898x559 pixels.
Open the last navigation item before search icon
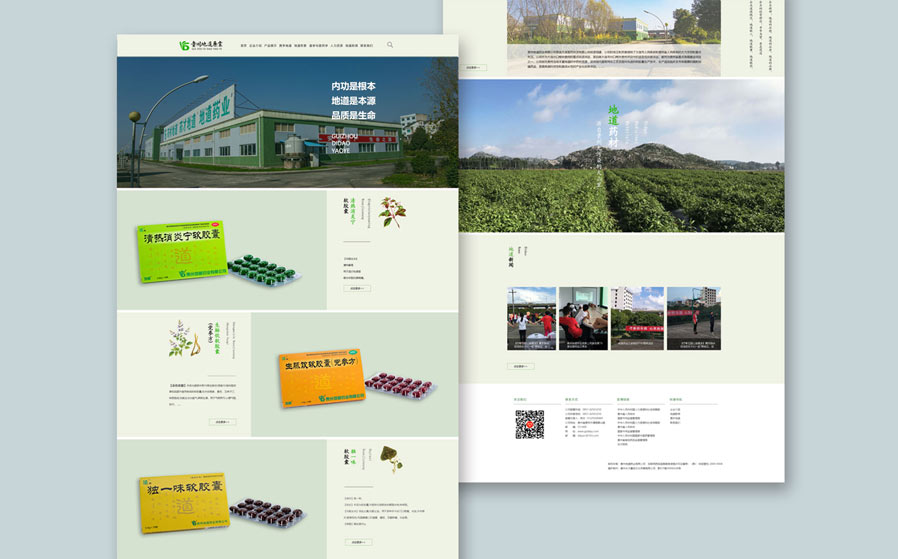(367, 45)
